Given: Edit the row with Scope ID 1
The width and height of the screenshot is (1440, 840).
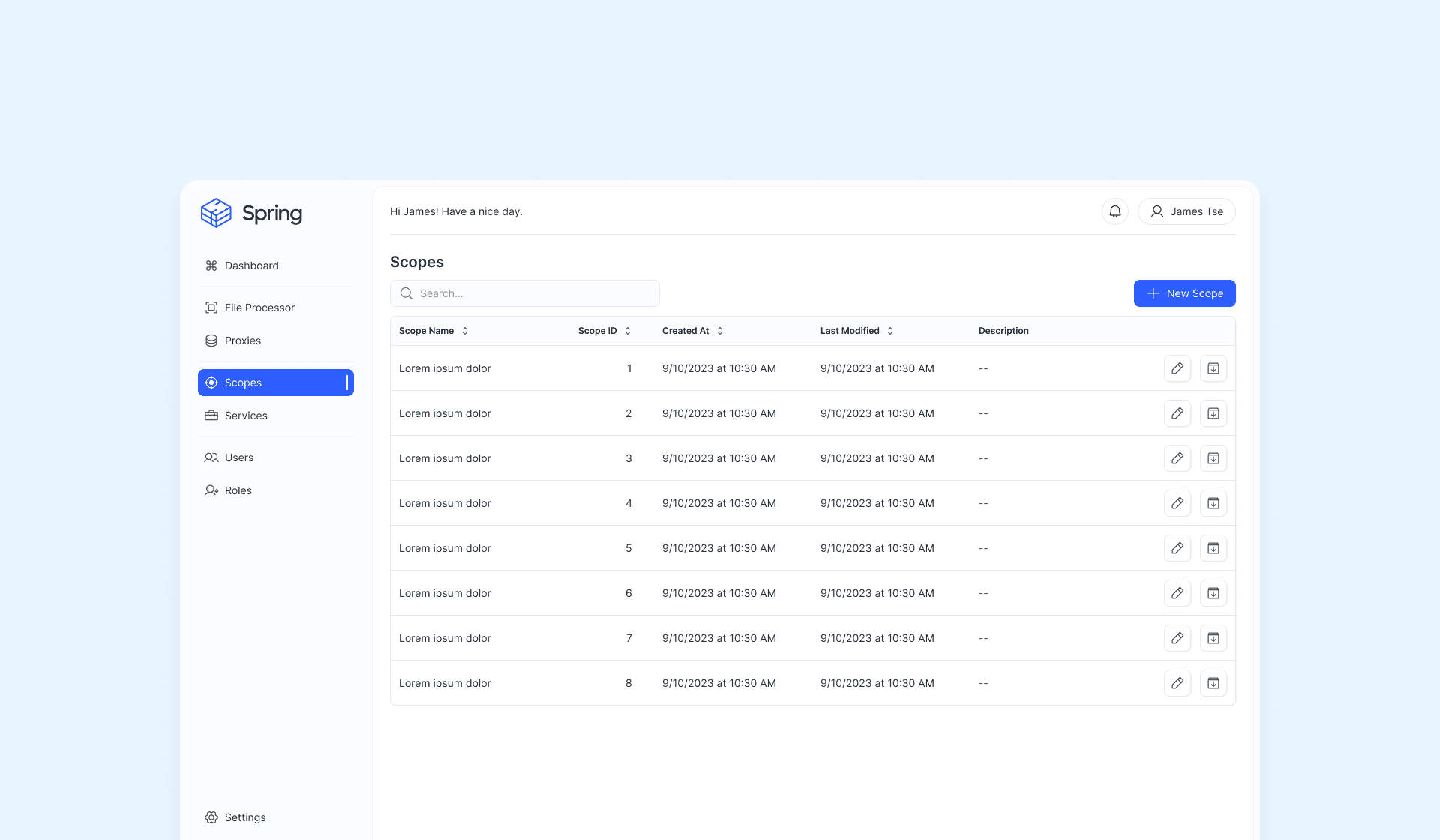Looking at the screenshot, I should pos(1177,368).
